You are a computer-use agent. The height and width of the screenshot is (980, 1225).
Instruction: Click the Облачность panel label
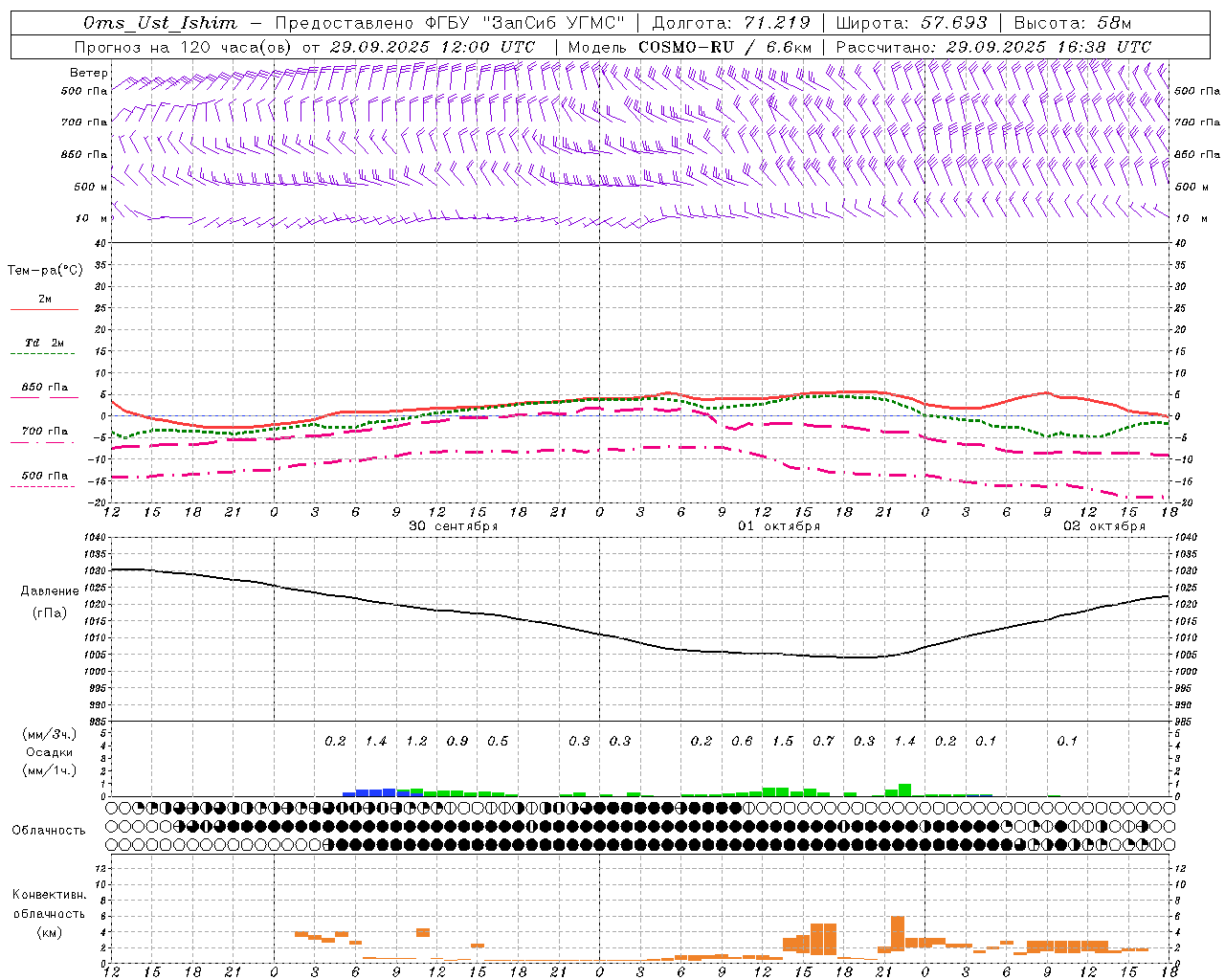[x=49, y=830]
